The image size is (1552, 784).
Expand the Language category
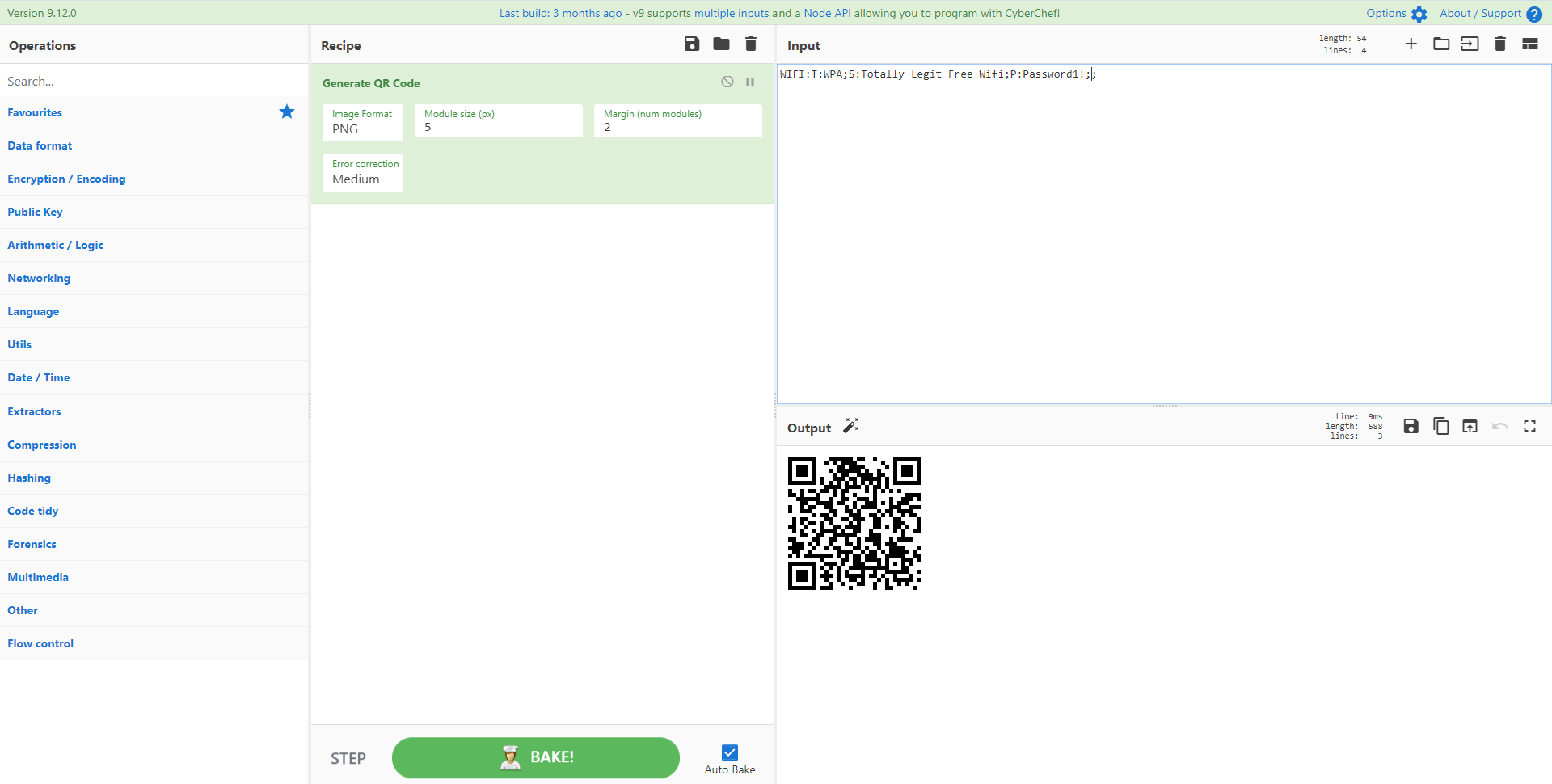(154, 311)
